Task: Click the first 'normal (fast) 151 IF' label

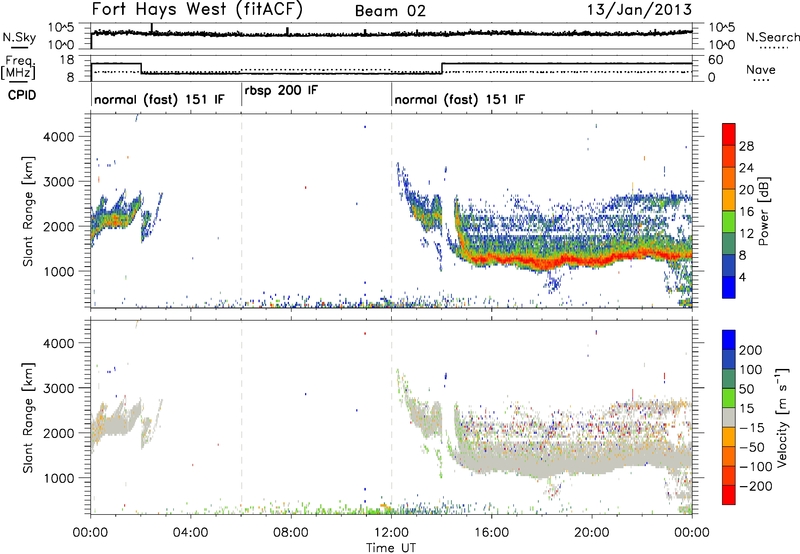Action: 159,99
